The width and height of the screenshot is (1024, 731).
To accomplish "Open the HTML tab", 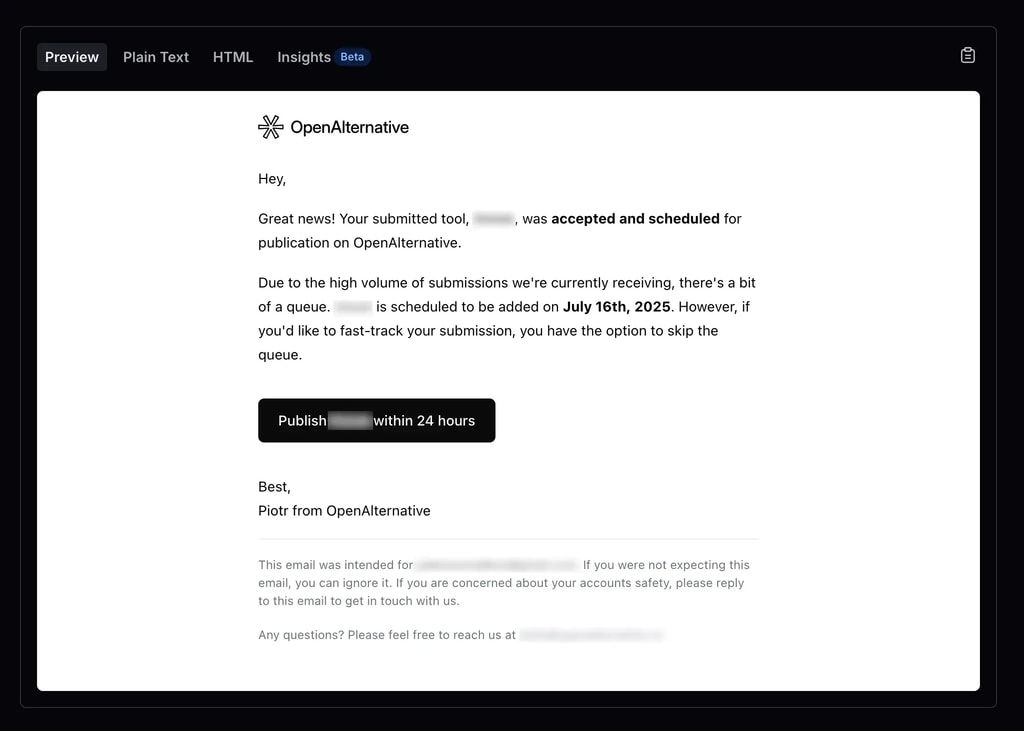I will (232, 57).
